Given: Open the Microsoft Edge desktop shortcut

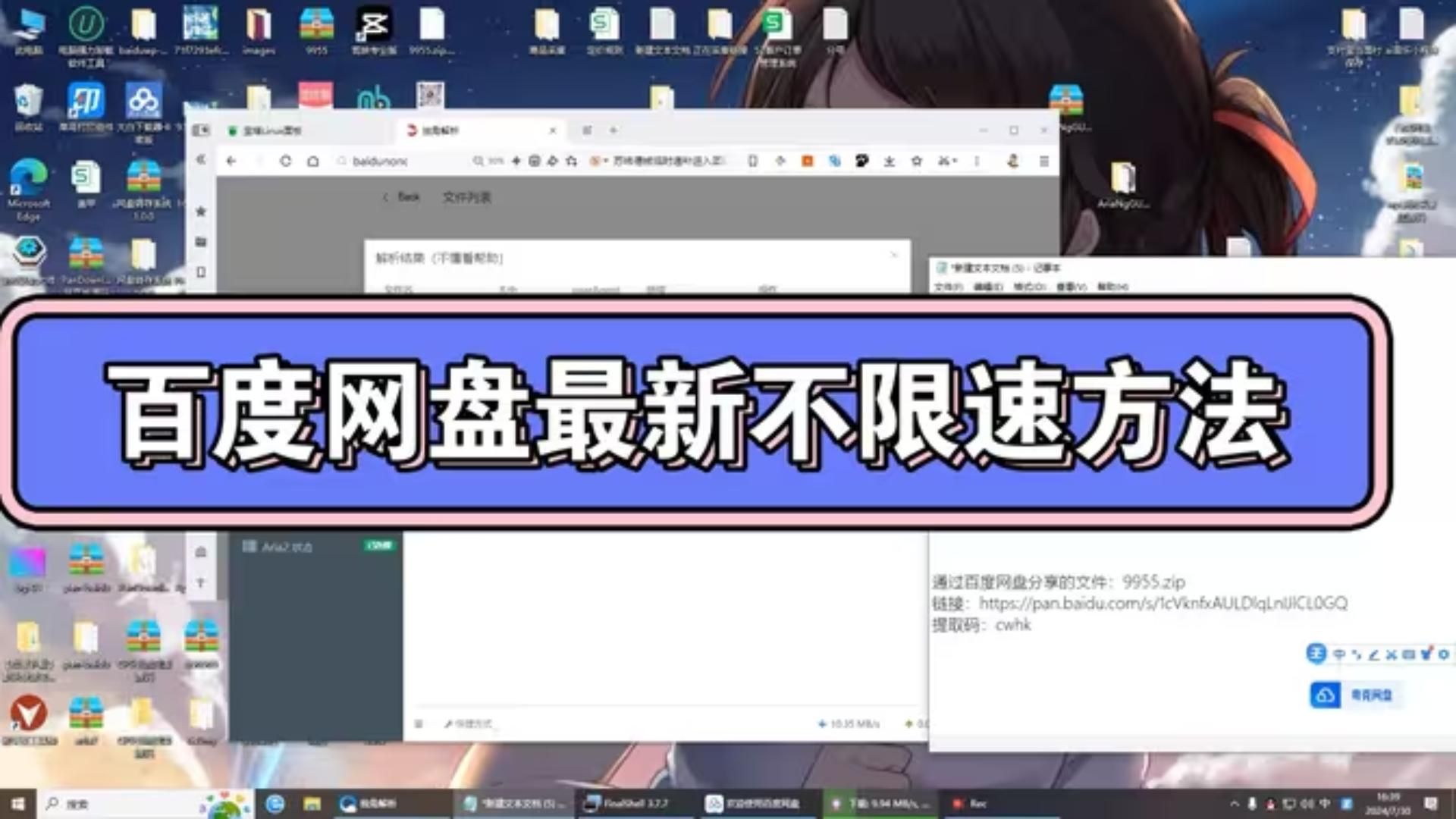Looking at the screenshot, I should click(x=28, y=190).
